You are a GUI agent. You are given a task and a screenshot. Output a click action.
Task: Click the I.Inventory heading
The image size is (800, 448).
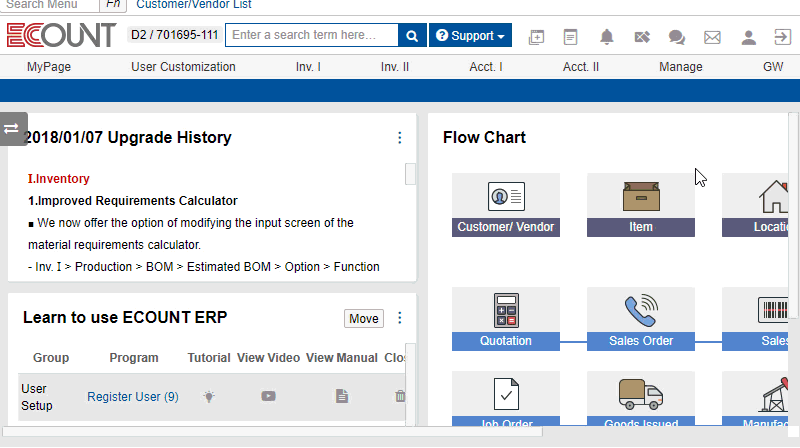tap(59, 179)
